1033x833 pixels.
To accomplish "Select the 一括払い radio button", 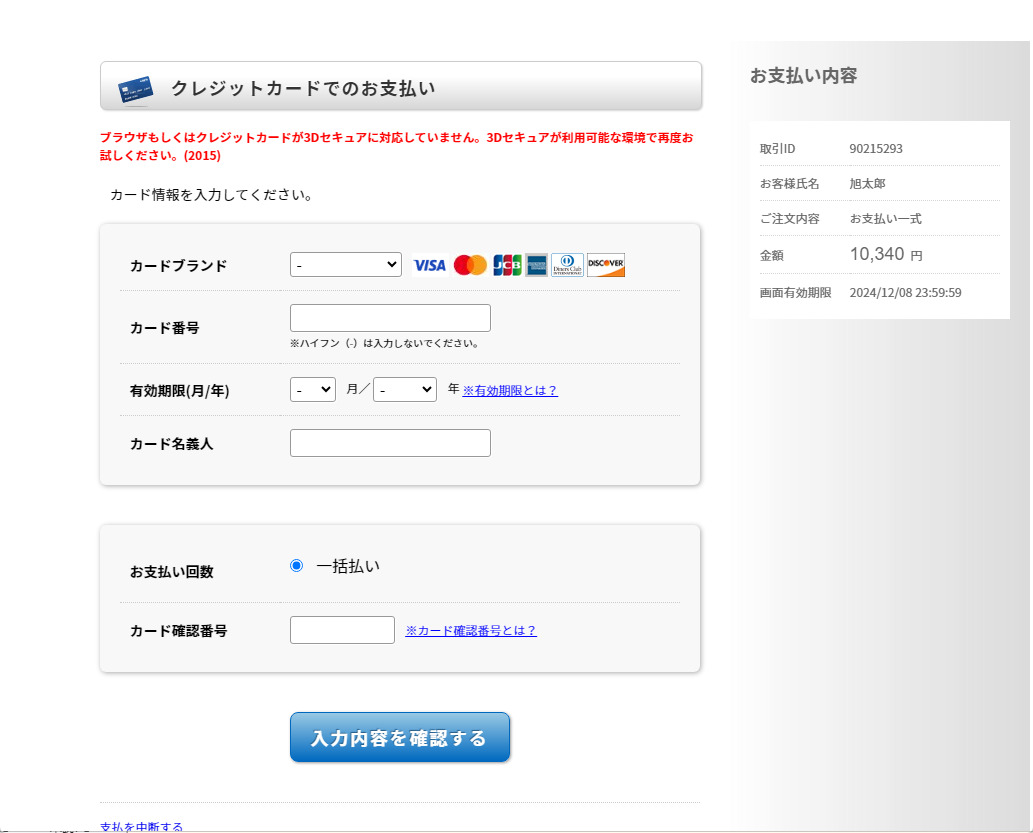I will point(296,566).
